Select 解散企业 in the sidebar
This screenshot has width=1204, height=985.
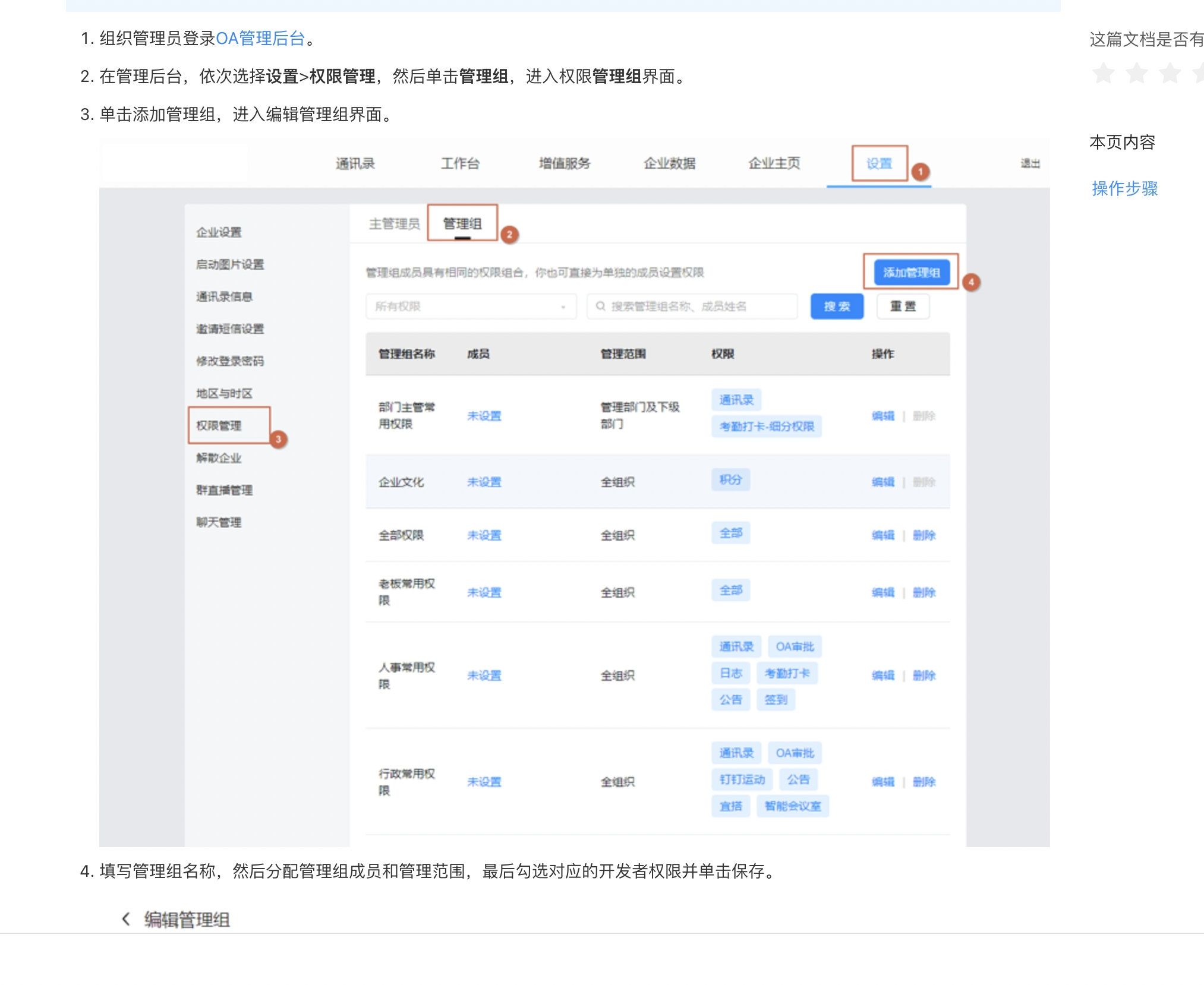[219, 457]
